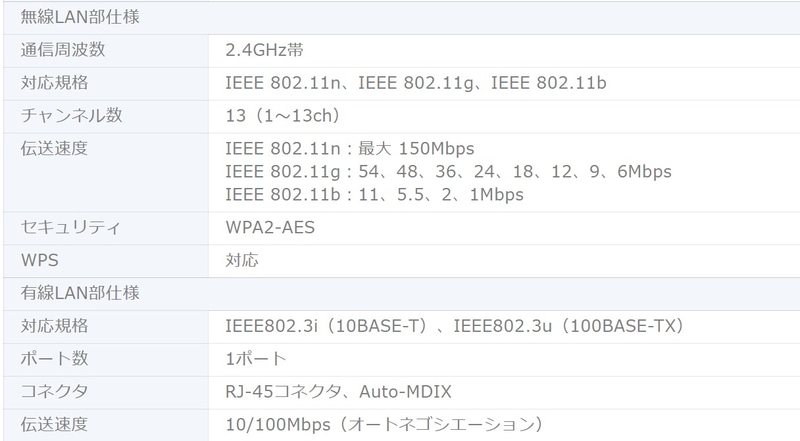Image resolution: width=800 pixels, height=441 pixels.
Task: Click the wireless standards list starting IEEE 802.11n、
Action: tap(416, 81)
